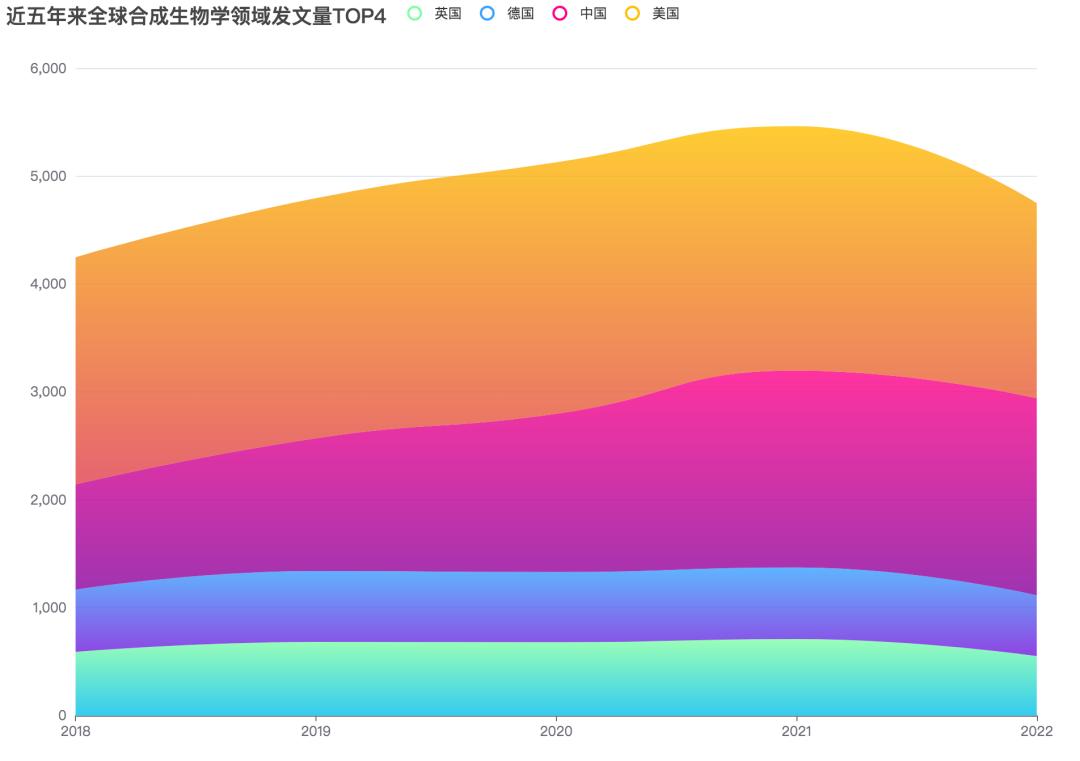Image resolution: width=1080 pixels, height=761 pixels.
Task: Hide the 美国 series via legend label
Action: tap(666, 13)
